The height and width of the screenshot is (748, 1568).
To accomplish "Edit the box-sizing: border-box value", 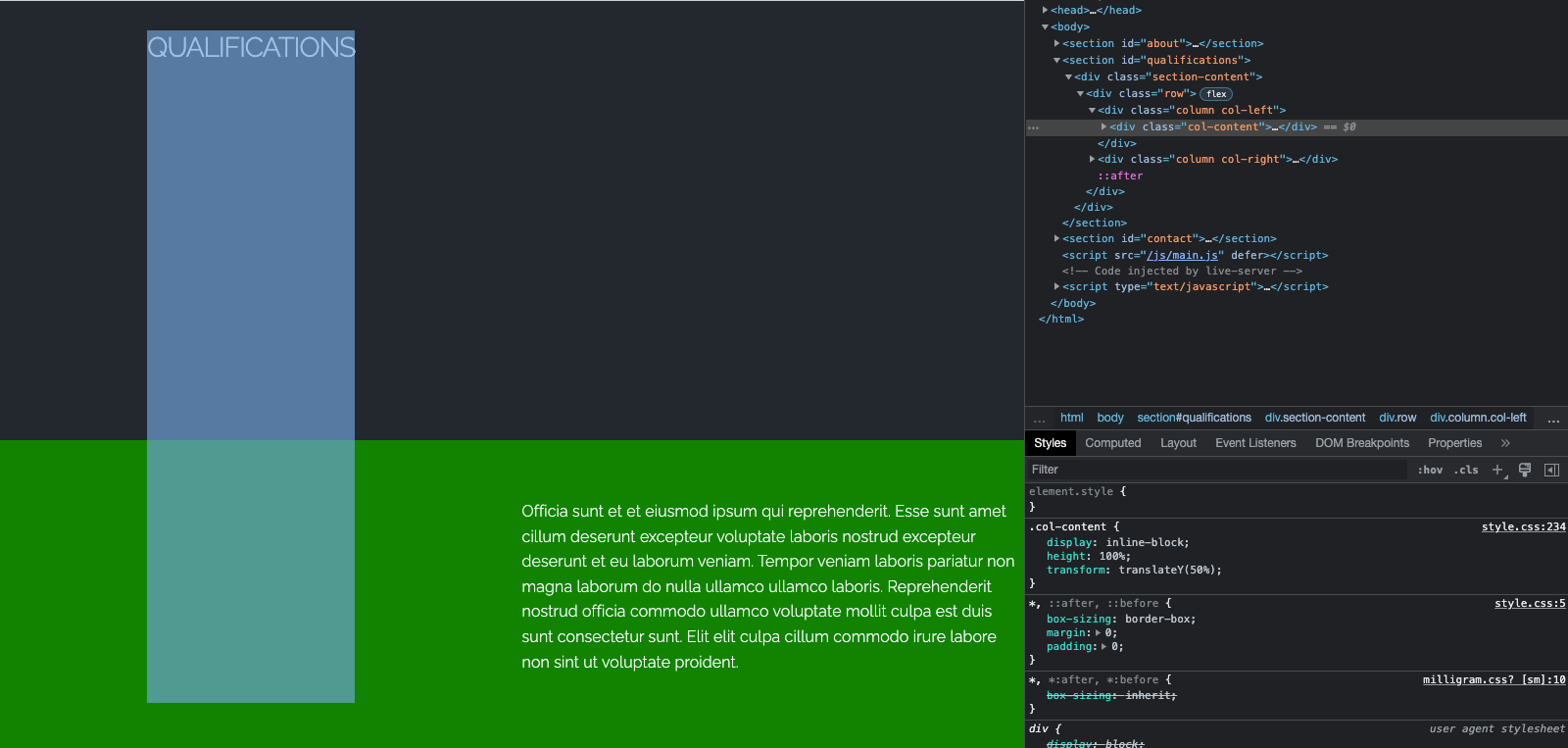I will pos(1159,620).
